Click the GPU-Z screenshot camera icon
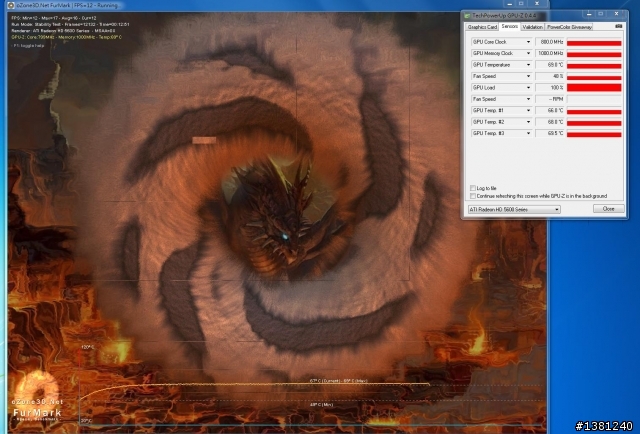 point(619,26)
